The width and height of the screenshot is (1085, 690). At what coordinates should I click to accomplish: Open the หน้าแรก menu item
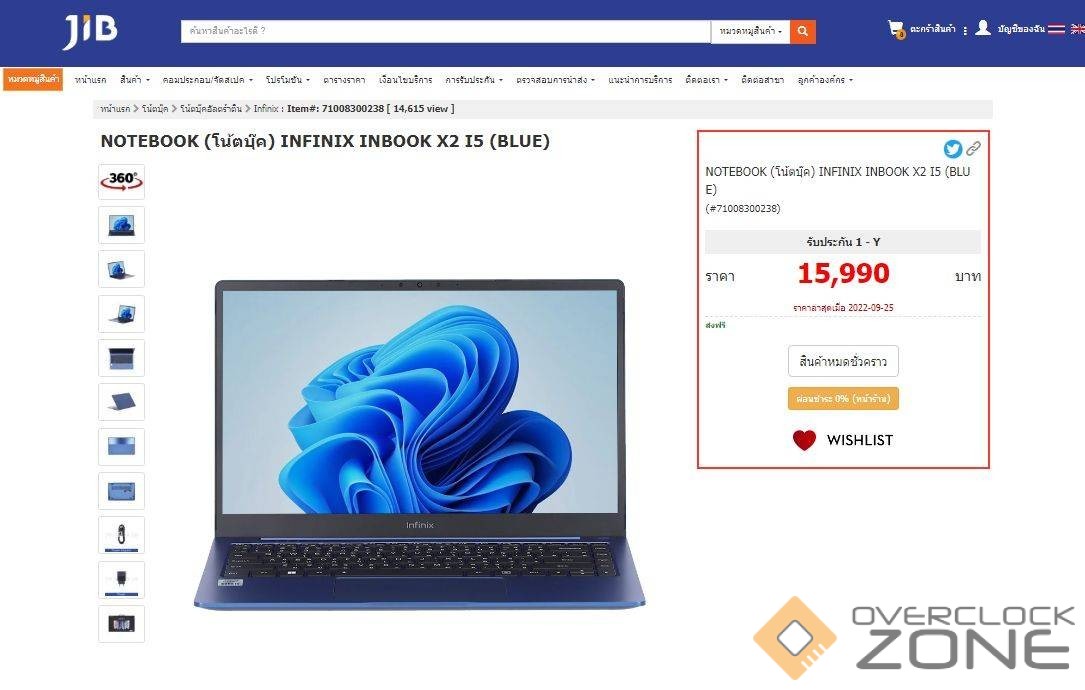pyautogui.click(x=91, y=80)
